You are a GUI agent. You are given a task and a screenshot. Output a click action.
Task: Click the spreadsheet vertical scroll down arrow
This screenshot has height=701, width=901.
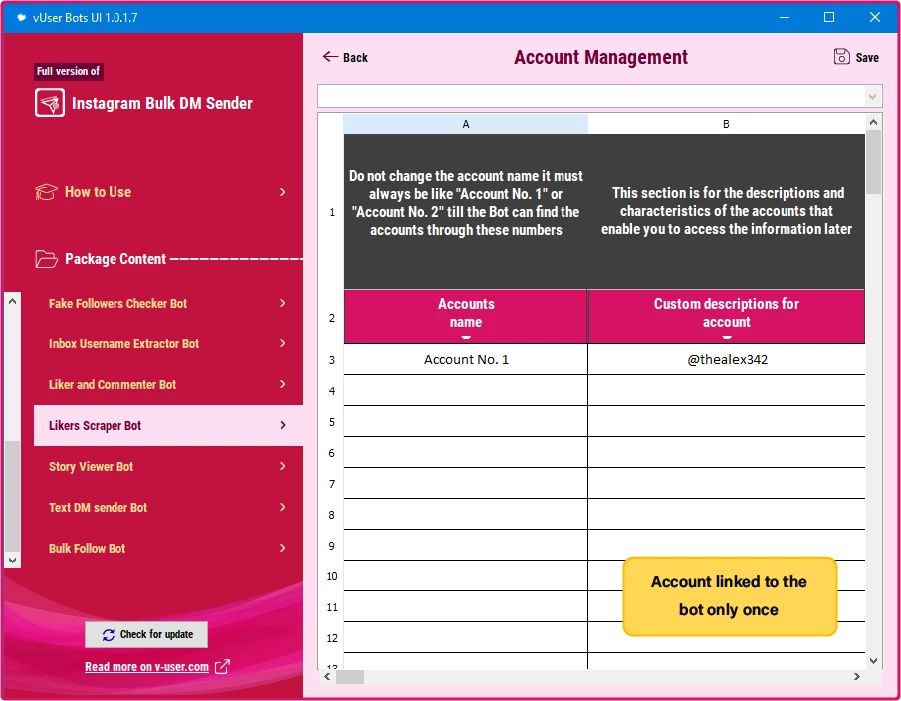click(873, 661)
